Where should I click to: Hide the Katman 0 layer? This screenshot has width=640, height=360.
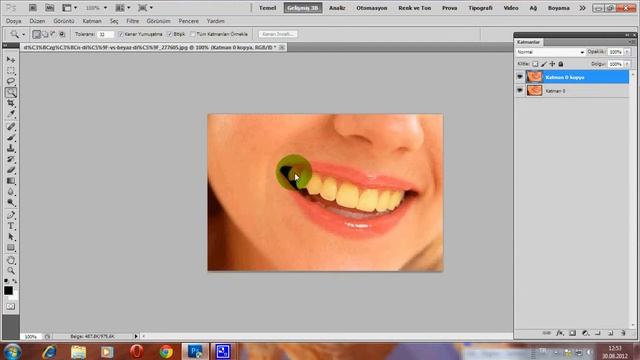coord(520,90)
